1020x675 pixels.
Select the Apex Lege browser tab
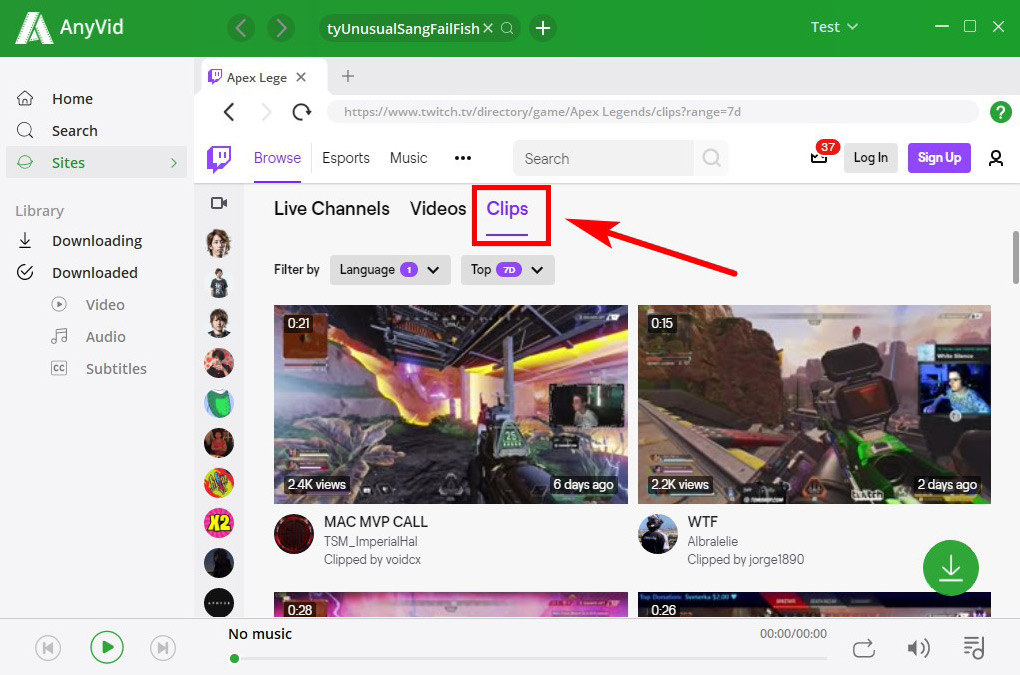point(256,77)
